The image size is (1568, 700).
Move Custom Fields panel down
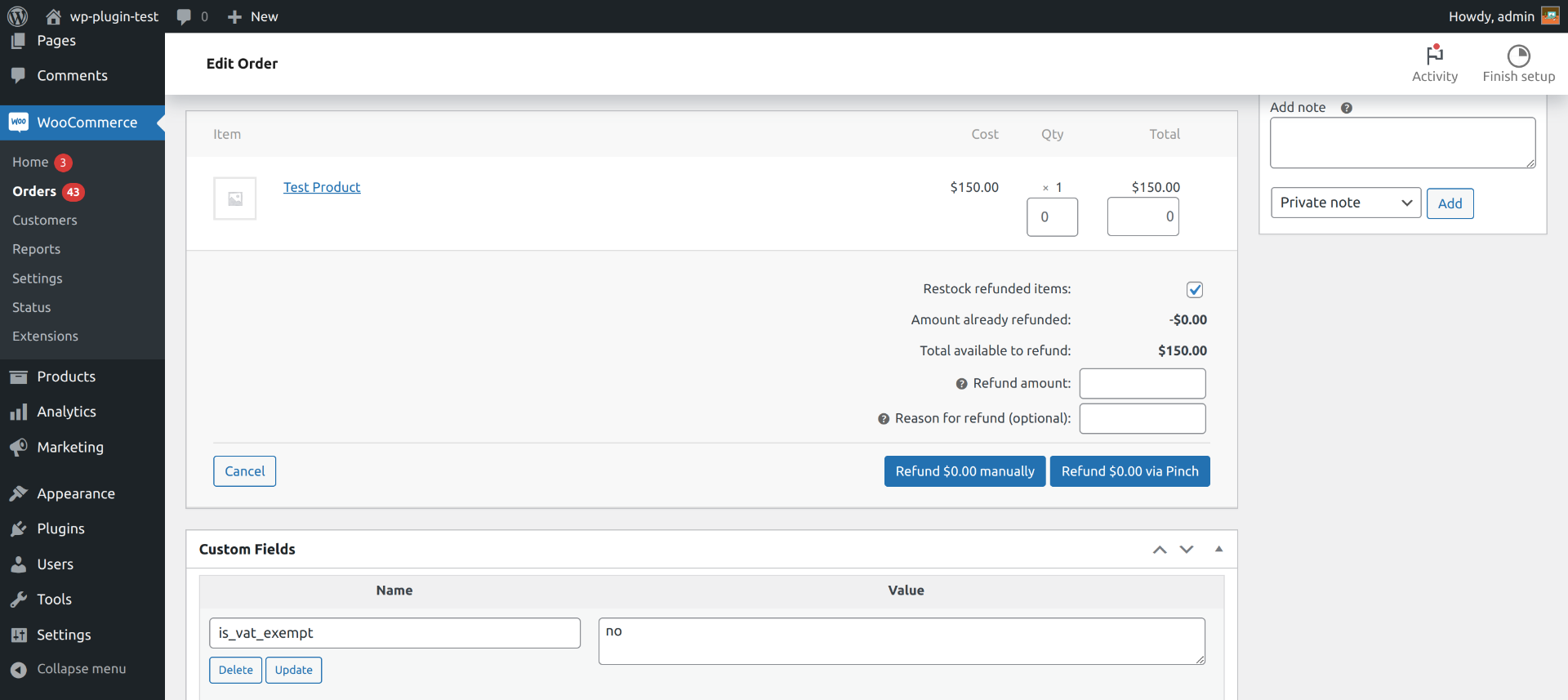pos(1187,550)
